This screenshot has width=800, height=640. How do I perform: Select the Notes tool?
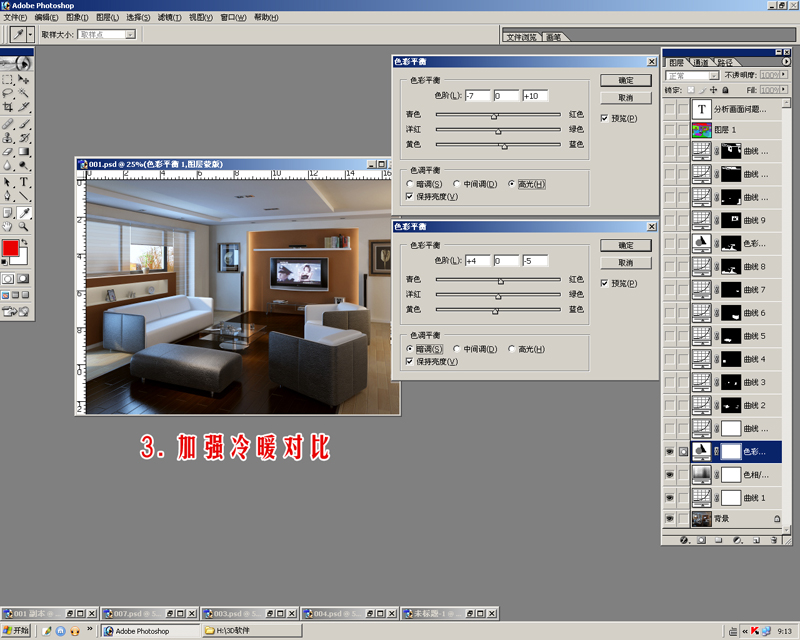(x=8, y=213)
